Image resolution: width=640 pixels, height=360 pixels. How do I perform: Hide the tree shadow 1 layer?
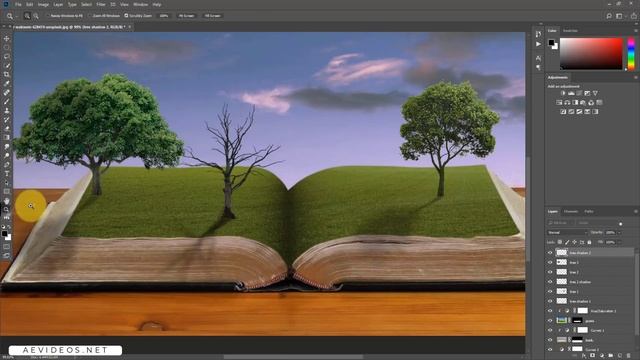(550, 301)
